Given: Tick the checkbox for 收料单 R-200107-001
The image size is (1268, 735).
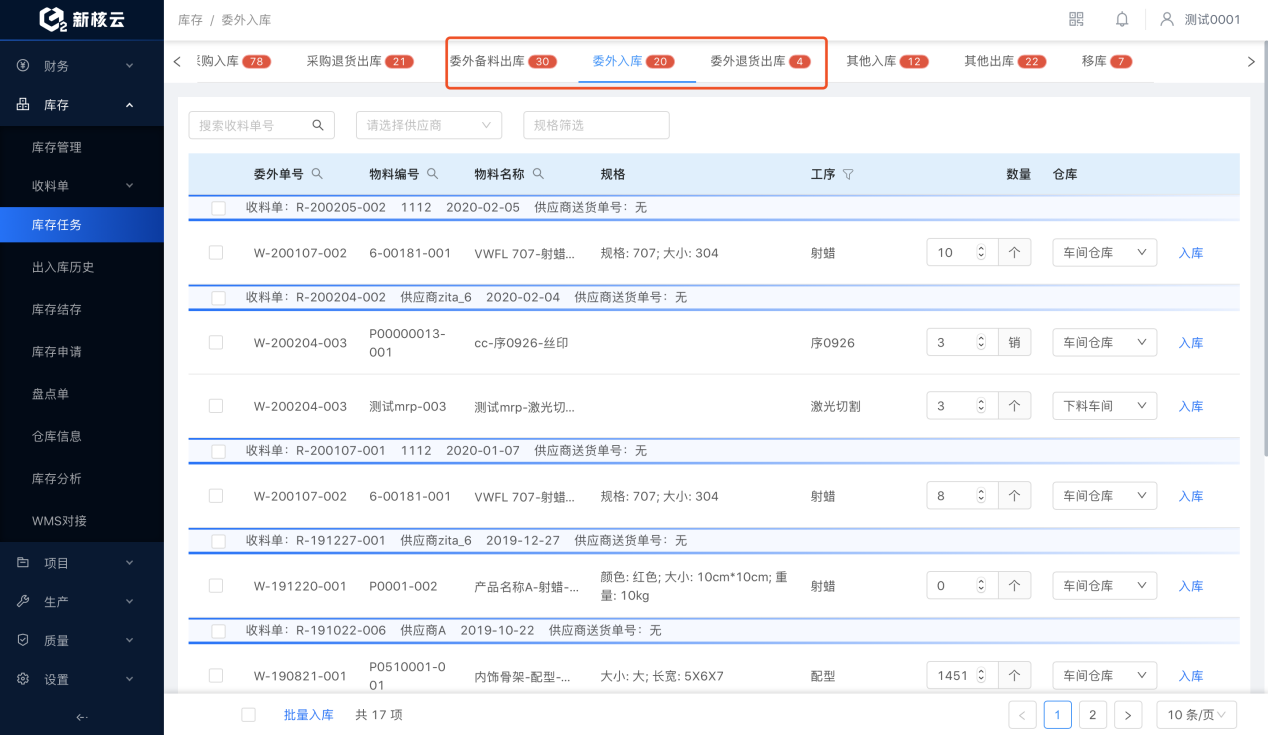Looking at the screenshot, I should (x=219, y=451).
